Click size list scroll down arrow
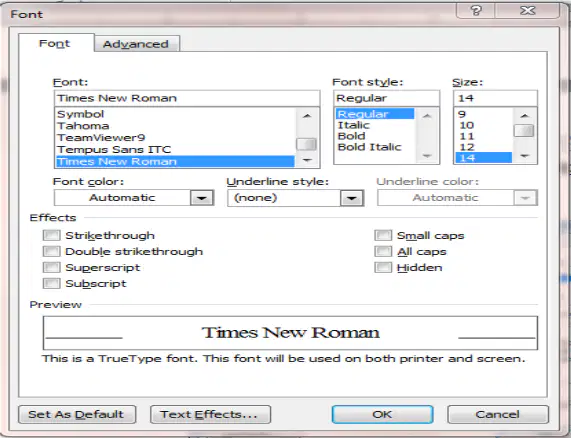 [x=524, y=156]
